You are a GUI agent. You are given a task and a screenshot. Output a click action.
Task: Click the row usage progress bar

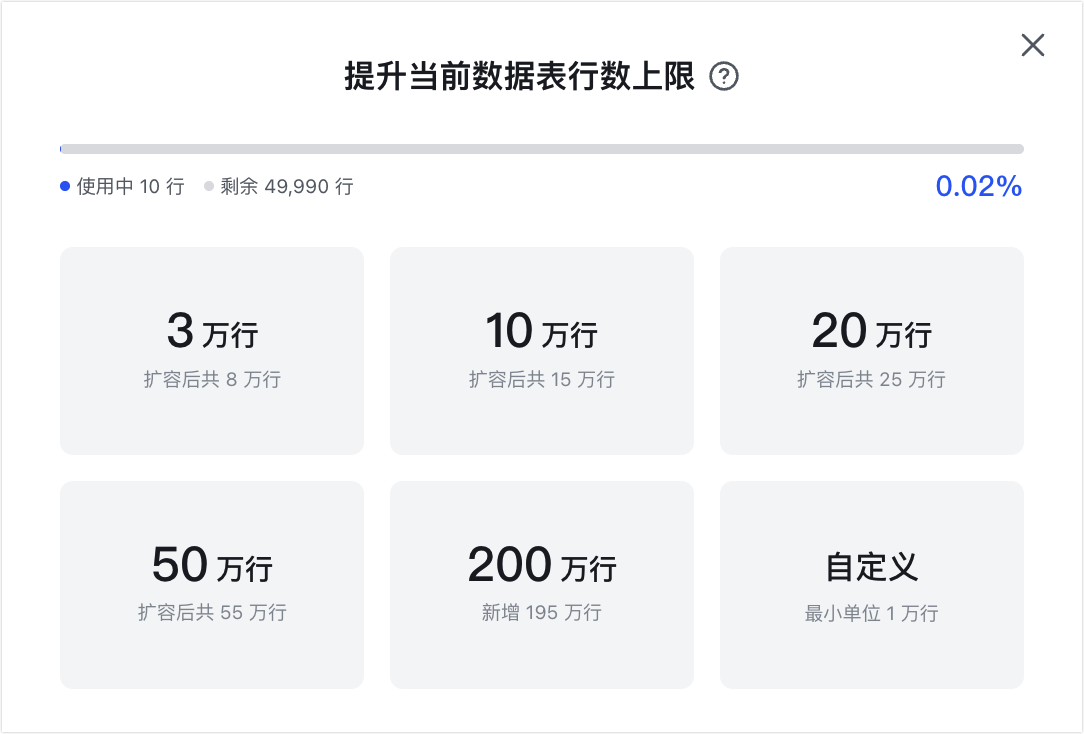(541, 147)
